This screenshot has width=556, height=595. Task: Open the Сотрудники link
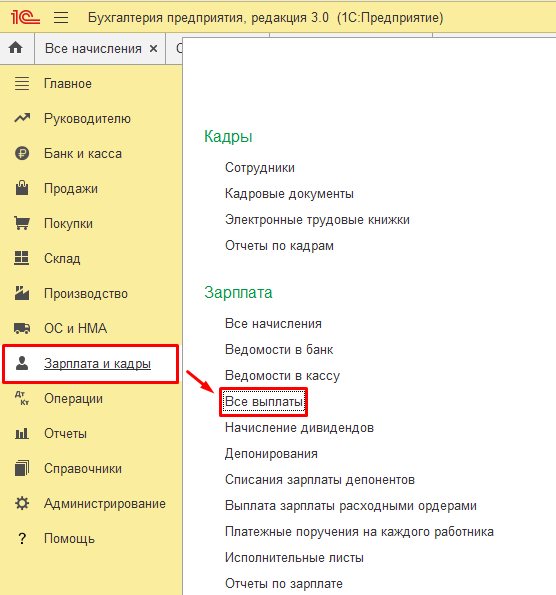(260, 167)
